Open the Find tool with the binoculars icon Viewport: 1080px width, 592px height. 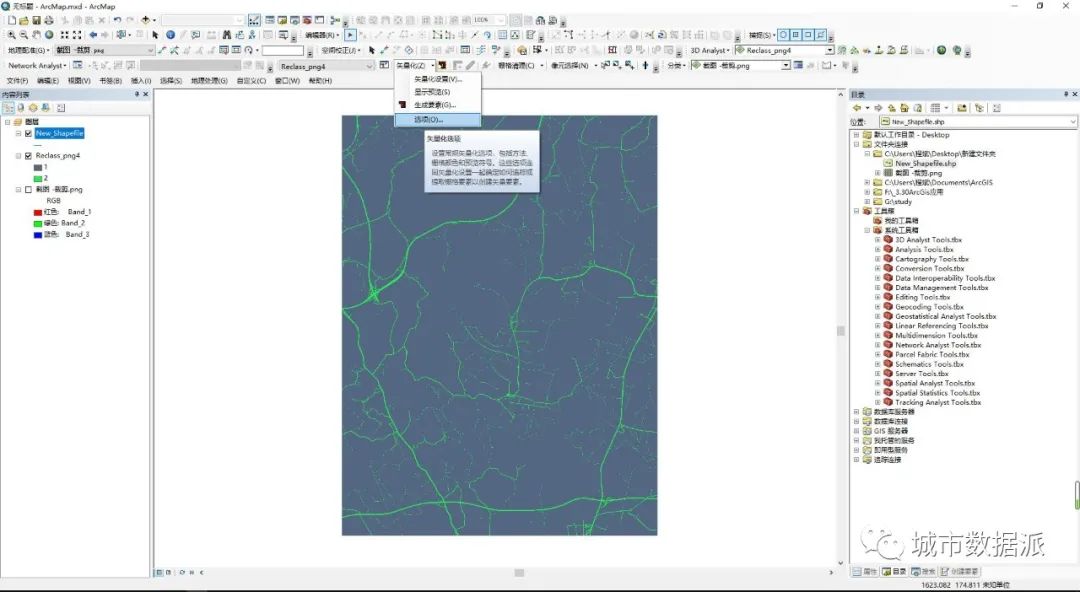click(227, 34)
